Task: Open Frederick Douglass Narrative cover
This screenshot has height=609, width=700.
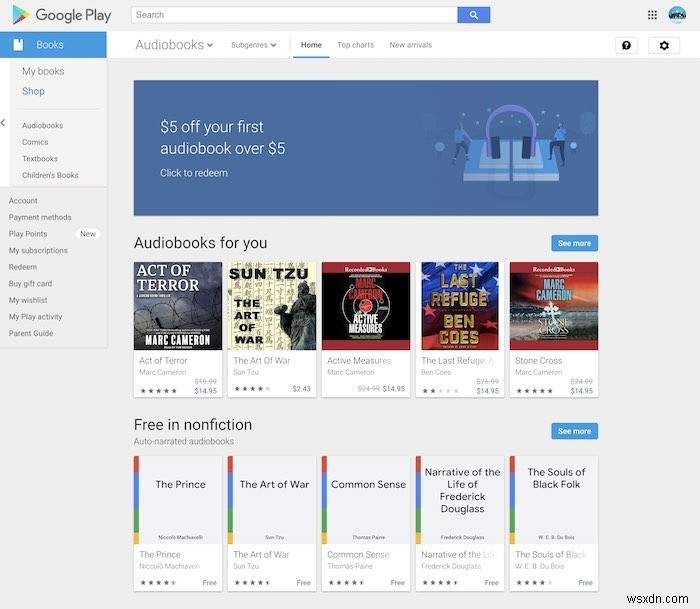Action: pyautogui.click(x=460, y=500)
